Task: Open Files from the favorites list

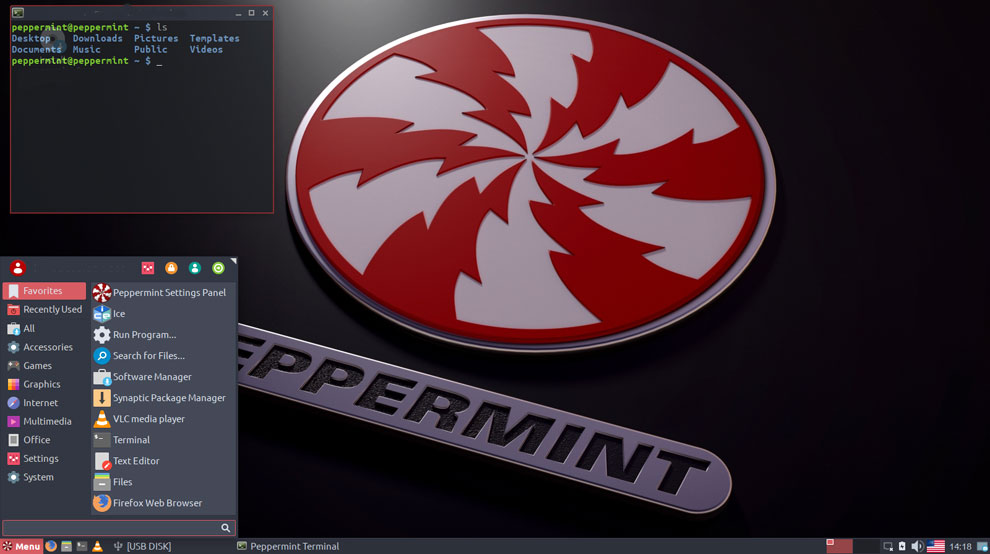Action: pyautogui.click(x=164, y=482)
